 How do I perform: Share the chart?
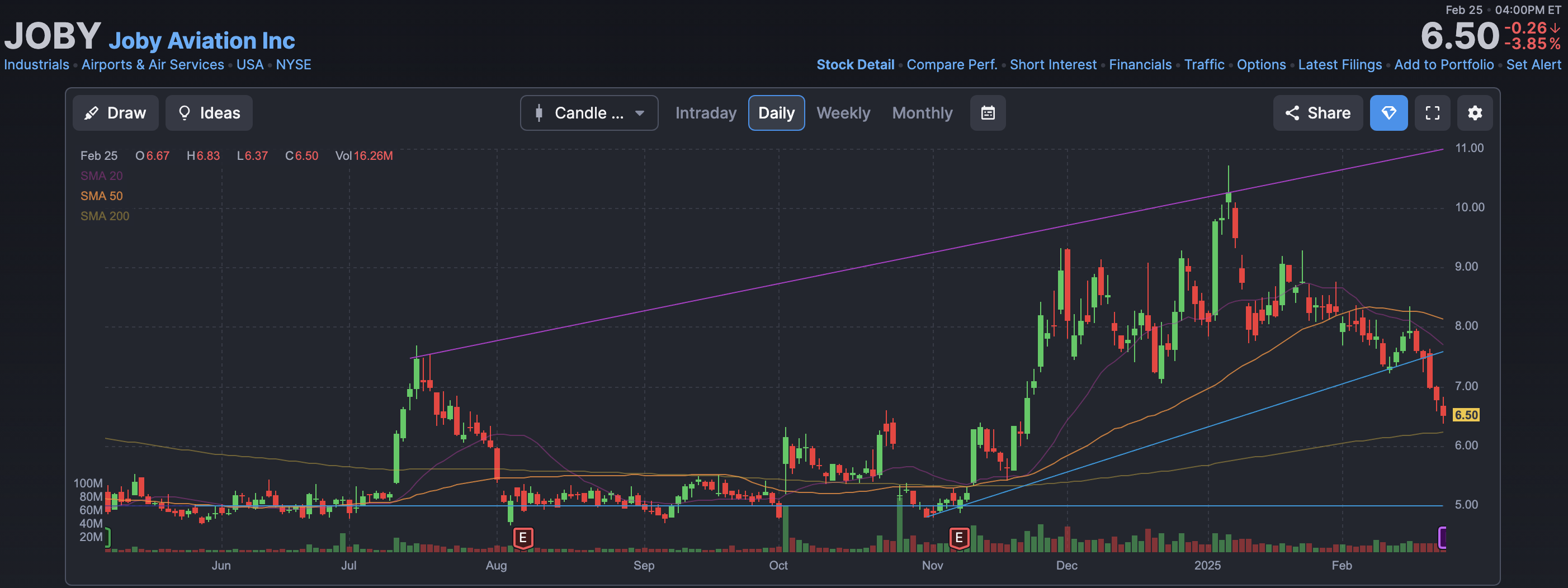pyautogui.click(x=1317, y=113)
